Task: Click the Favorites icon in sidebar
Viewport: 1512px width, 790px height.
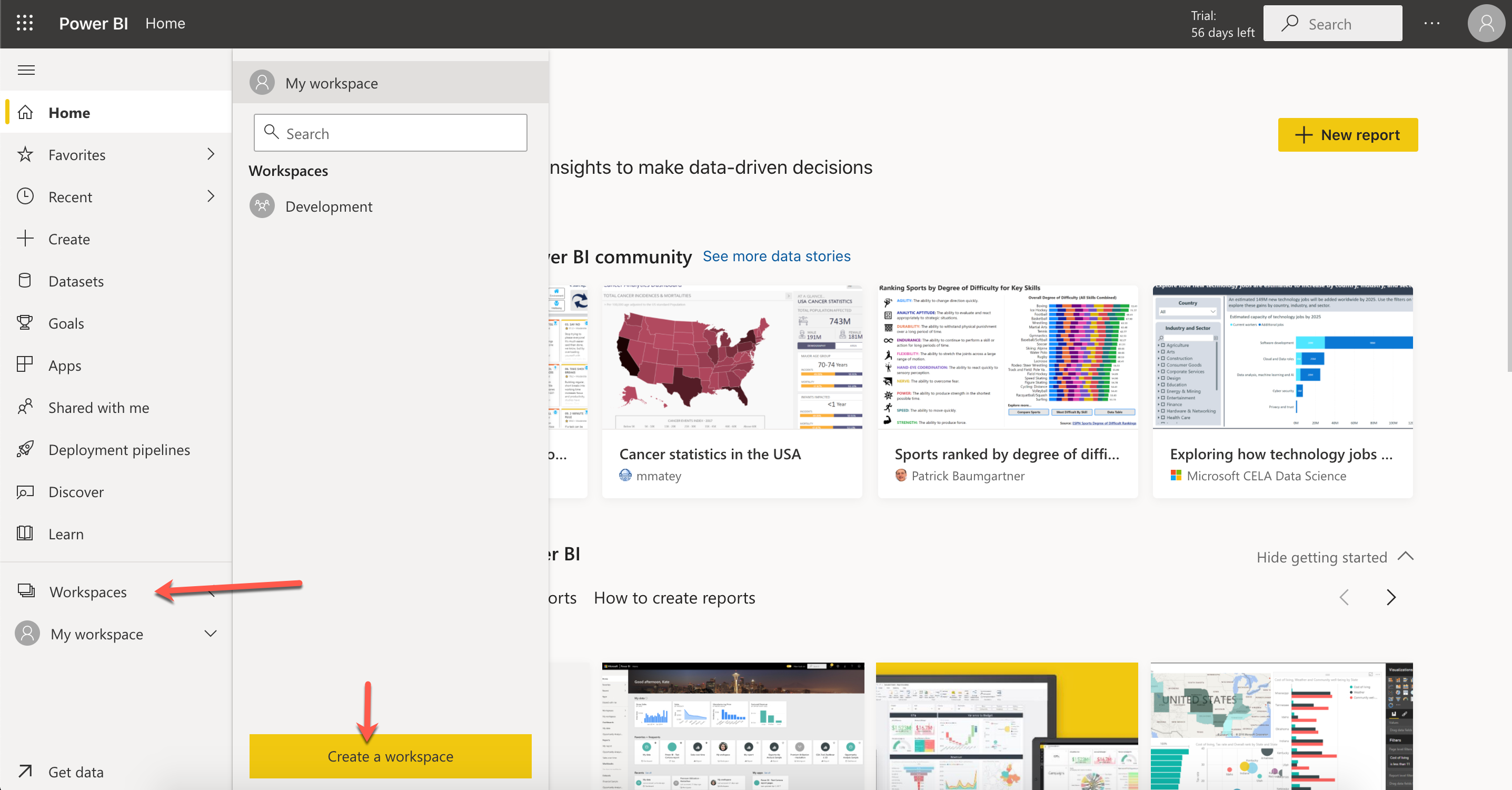Action: pos(26,154)
